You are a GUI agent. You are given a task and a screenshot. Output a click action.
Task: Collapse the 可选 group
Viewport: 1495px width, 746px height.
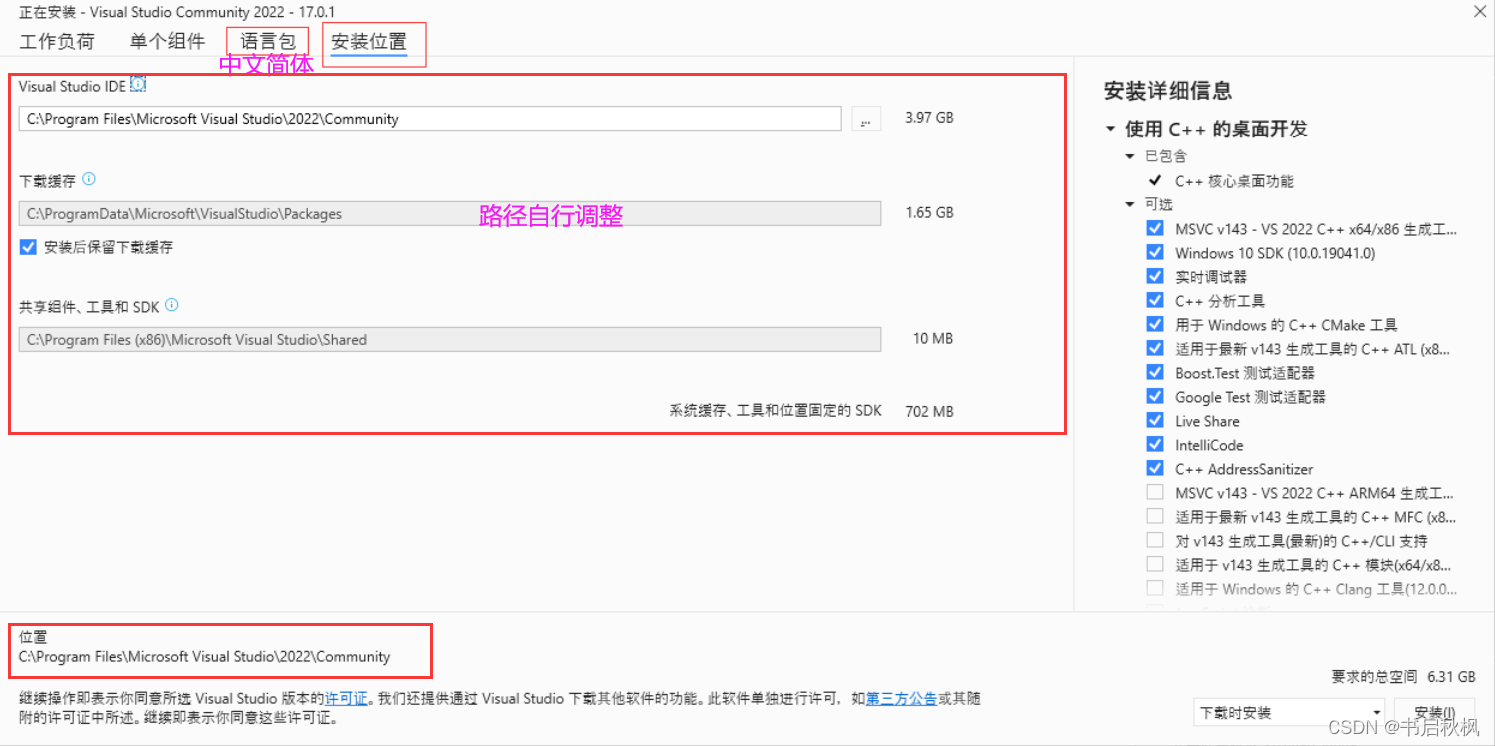(1130, 204)
